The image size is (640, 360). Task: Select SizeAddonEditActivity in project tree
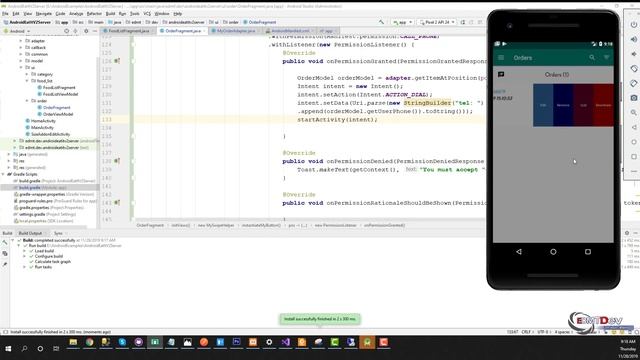50,134
